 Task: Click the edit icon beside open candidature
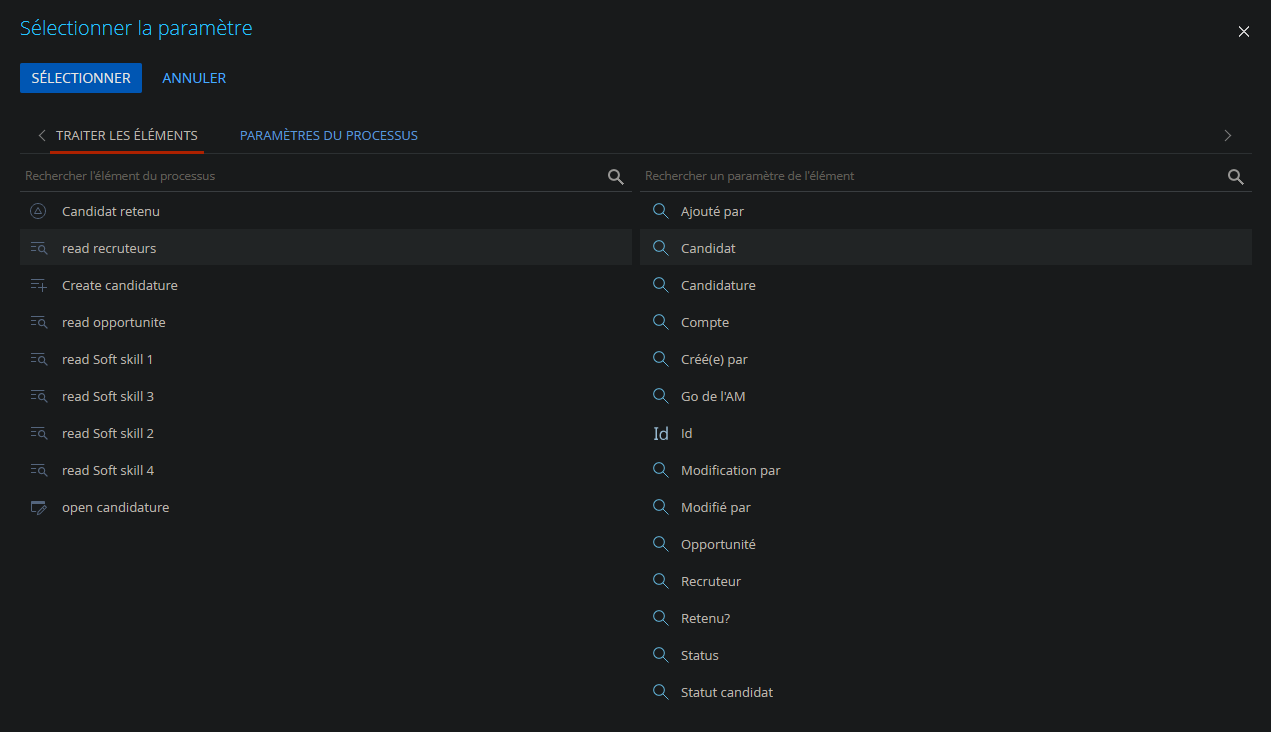pos(38,507)
